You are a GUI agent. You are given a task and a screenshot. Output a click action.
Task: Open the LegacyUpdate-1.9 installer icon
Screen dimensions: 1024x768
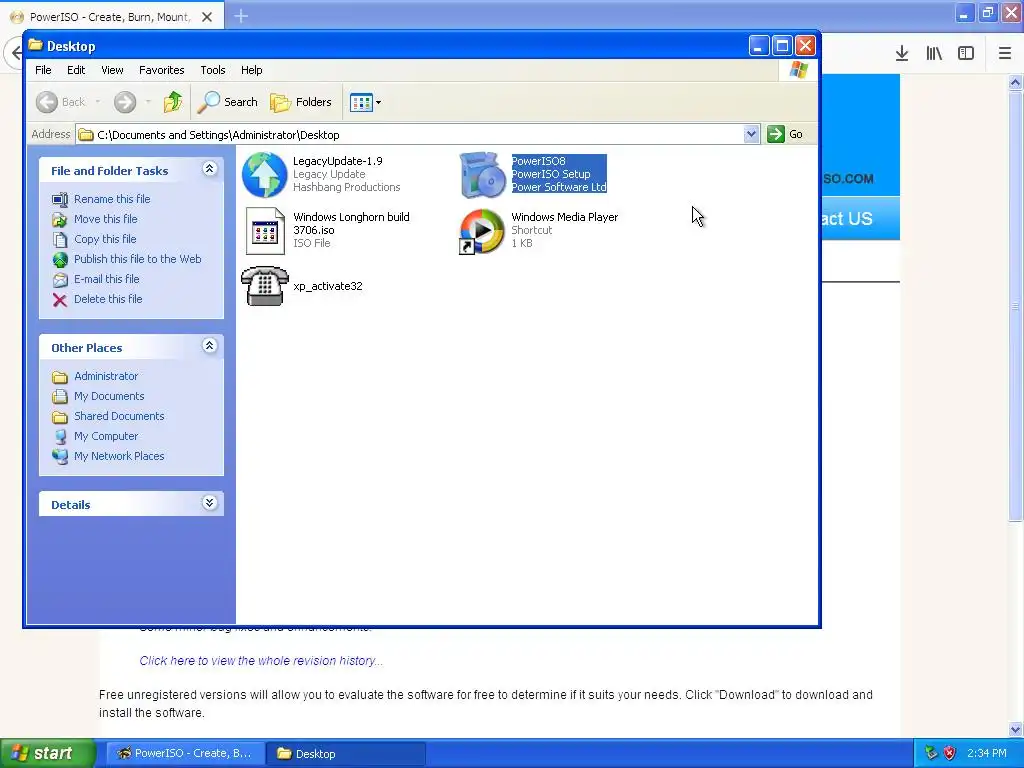tap(264, 174)
